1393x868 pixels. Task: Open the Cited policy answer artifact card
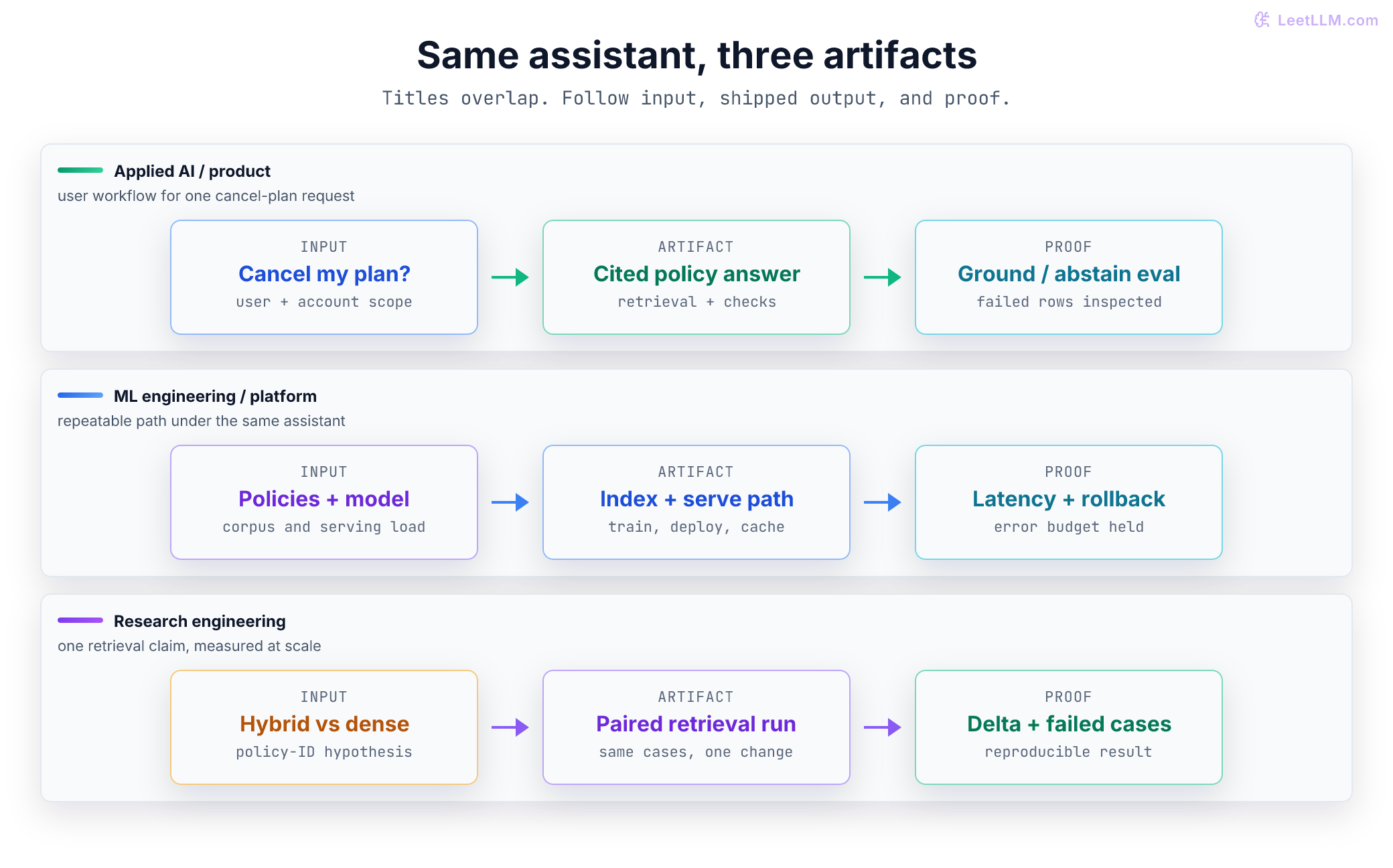(696, 277)
